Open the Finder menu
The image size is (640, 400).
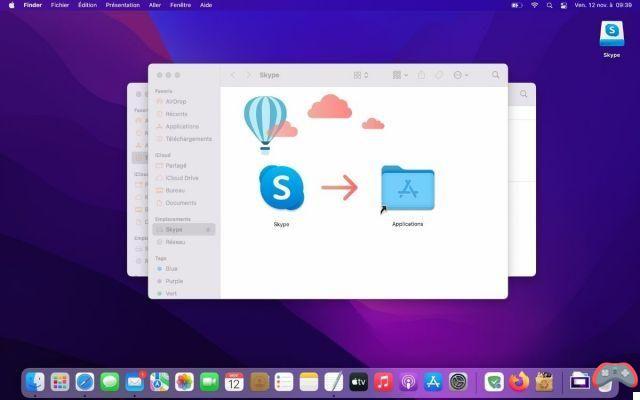click(33, 5)
